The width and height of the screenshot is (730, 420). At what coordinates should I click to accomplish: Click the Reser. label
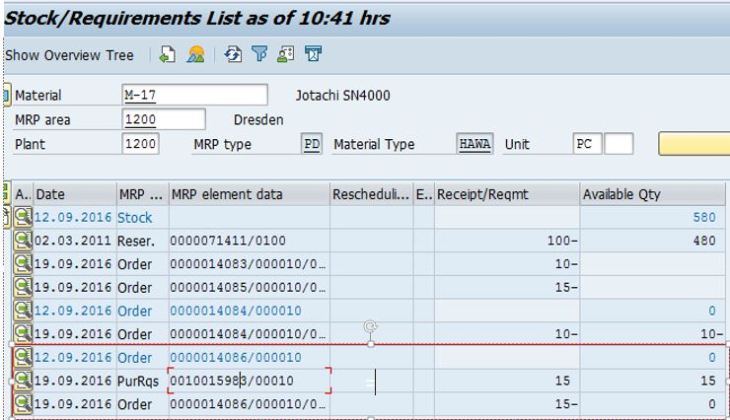pos(136,241)
